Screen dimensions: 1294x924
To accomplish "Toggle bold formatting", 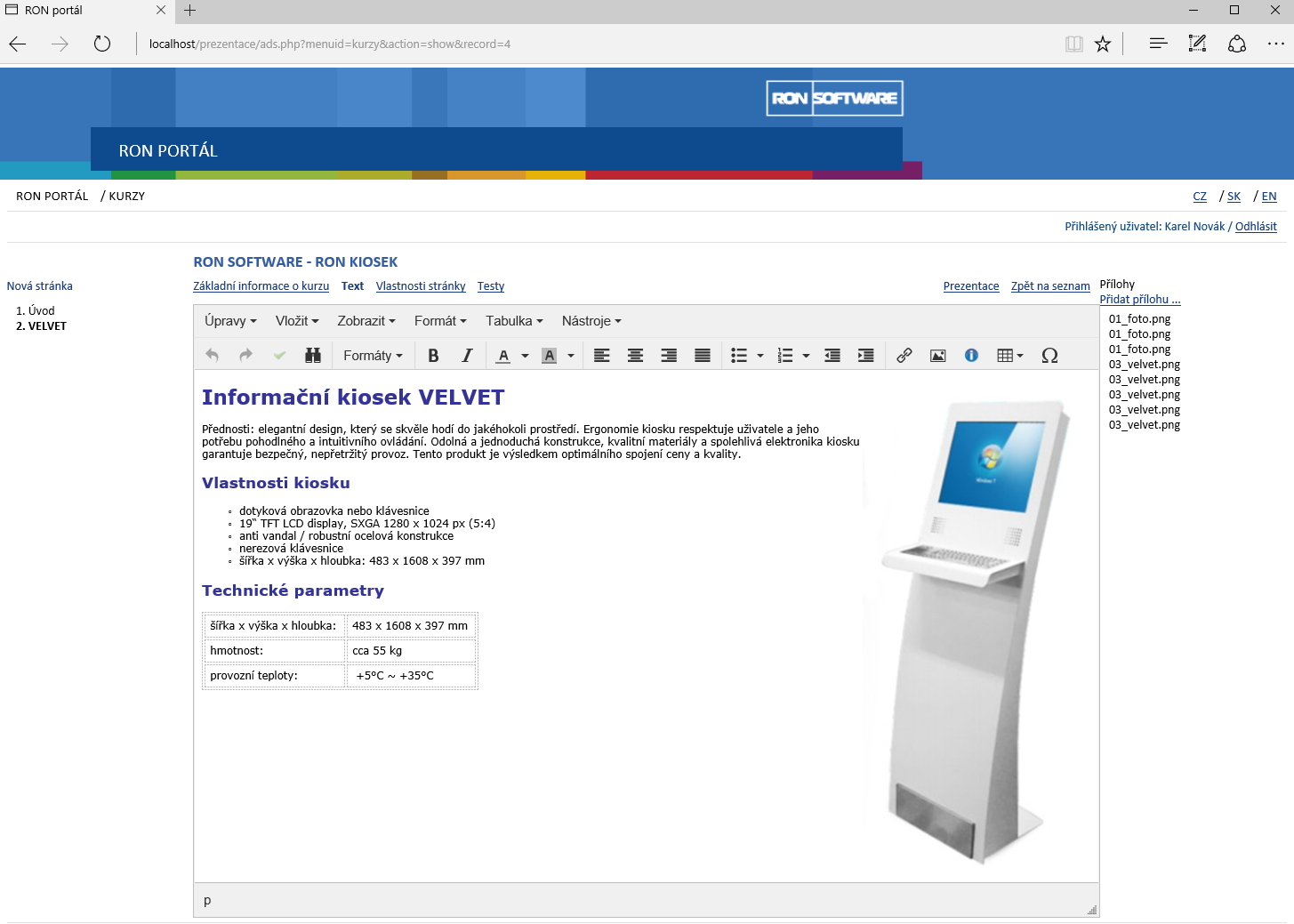I will (433, 356).
